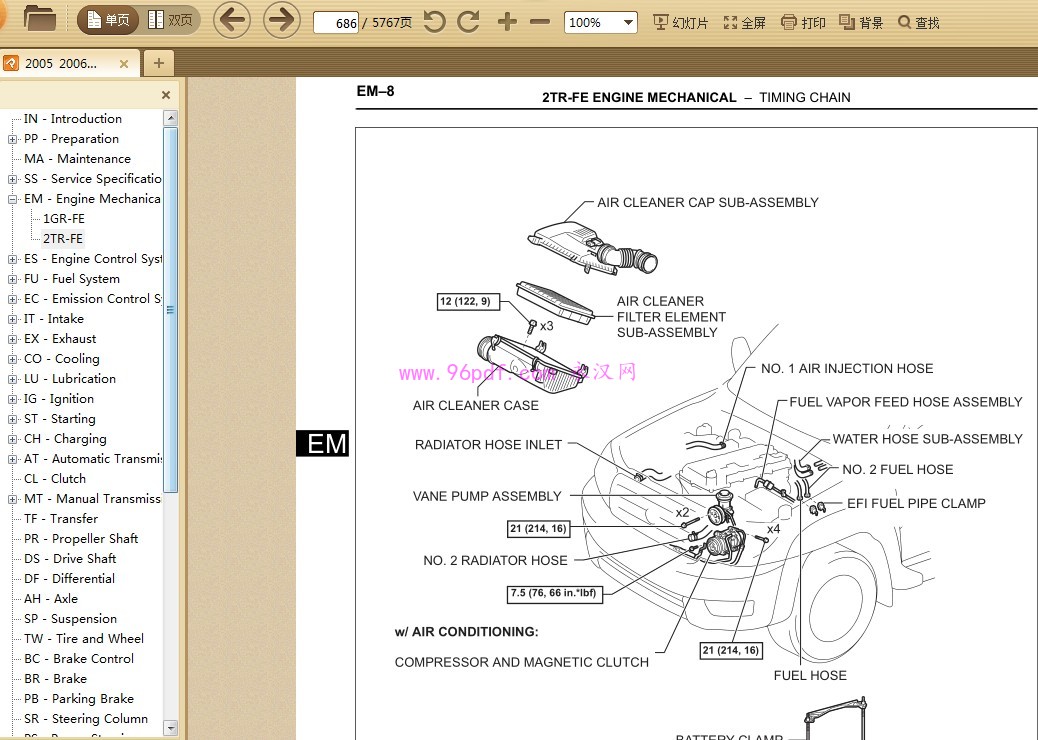Expand SS - Service Specifications node
The width and height of the screenshot is (1038, 740).
[x=12, y=179]
